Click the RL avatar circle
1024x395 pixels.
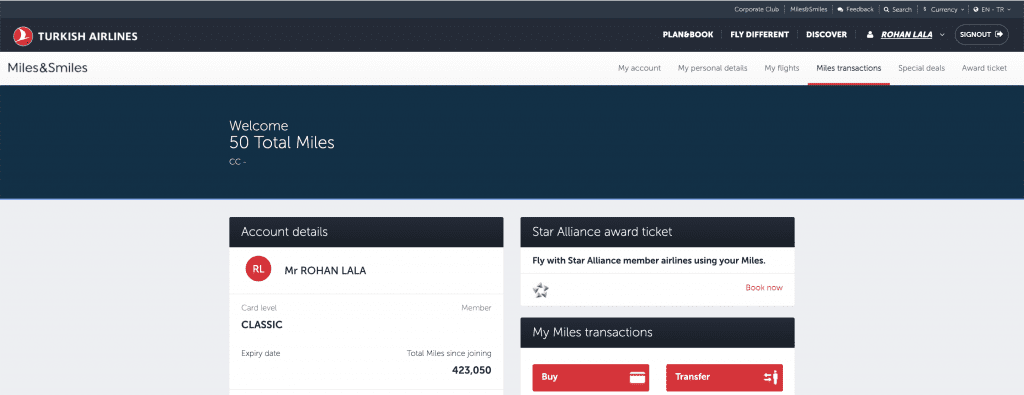(x=258, y=269)
